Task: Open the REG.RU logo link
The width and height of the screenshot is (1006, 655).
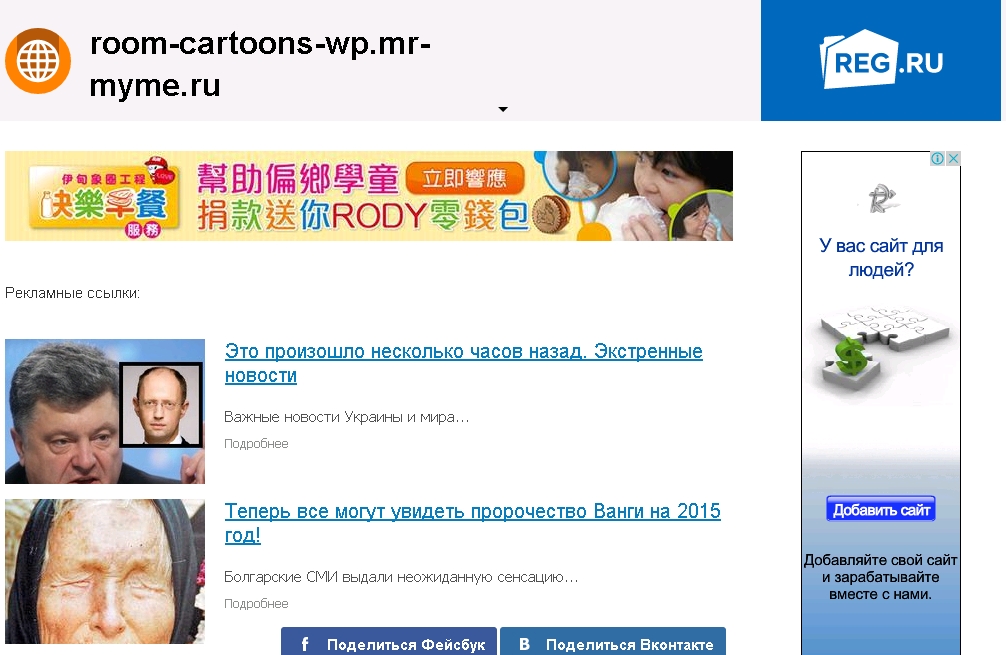Action: click(881, 62)
